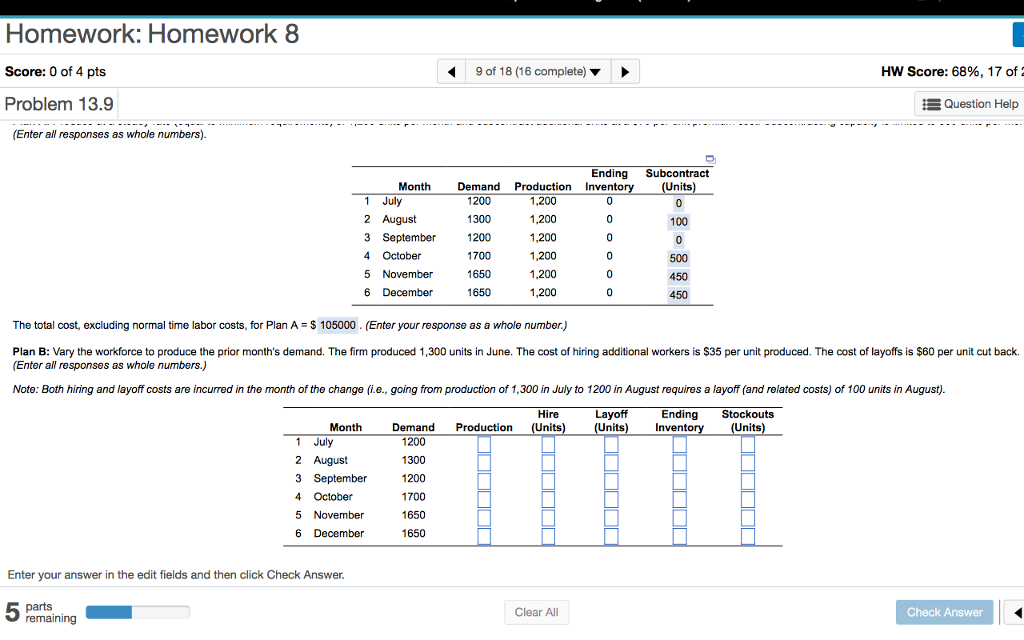This screenshot has width=1024, height=640.
Task: Click the 'Plan B:' description label
Action: click(x=31, y=351)
